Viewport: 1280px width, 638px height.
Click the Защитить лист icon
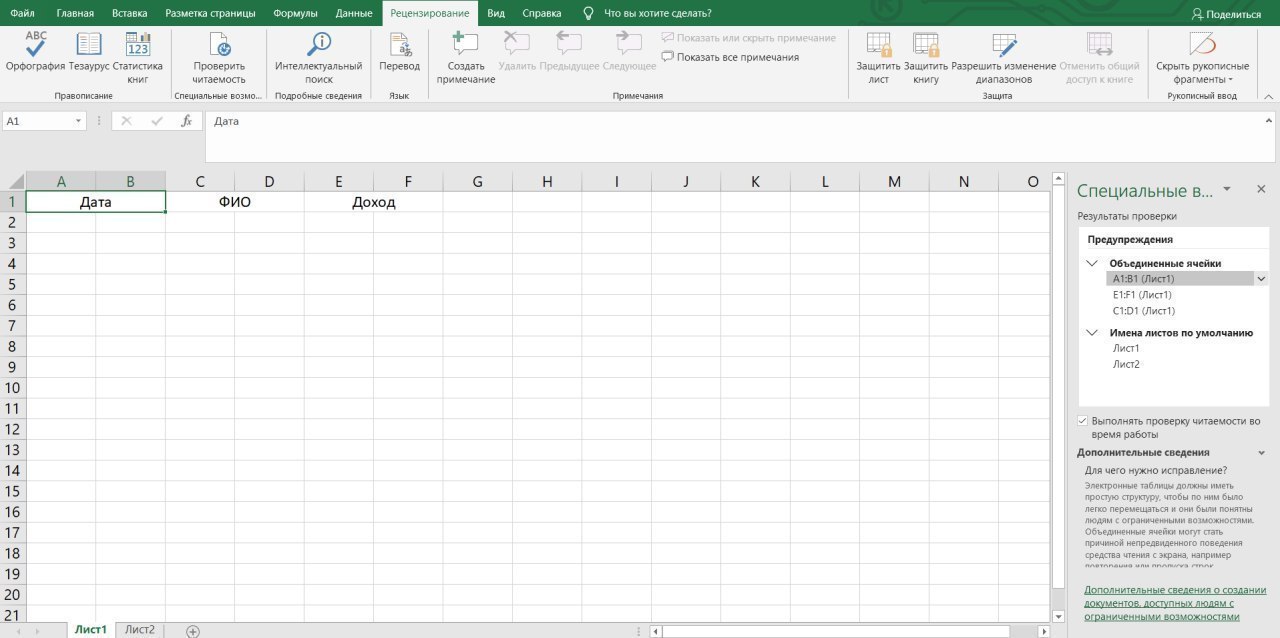click(x=878, y=46)
